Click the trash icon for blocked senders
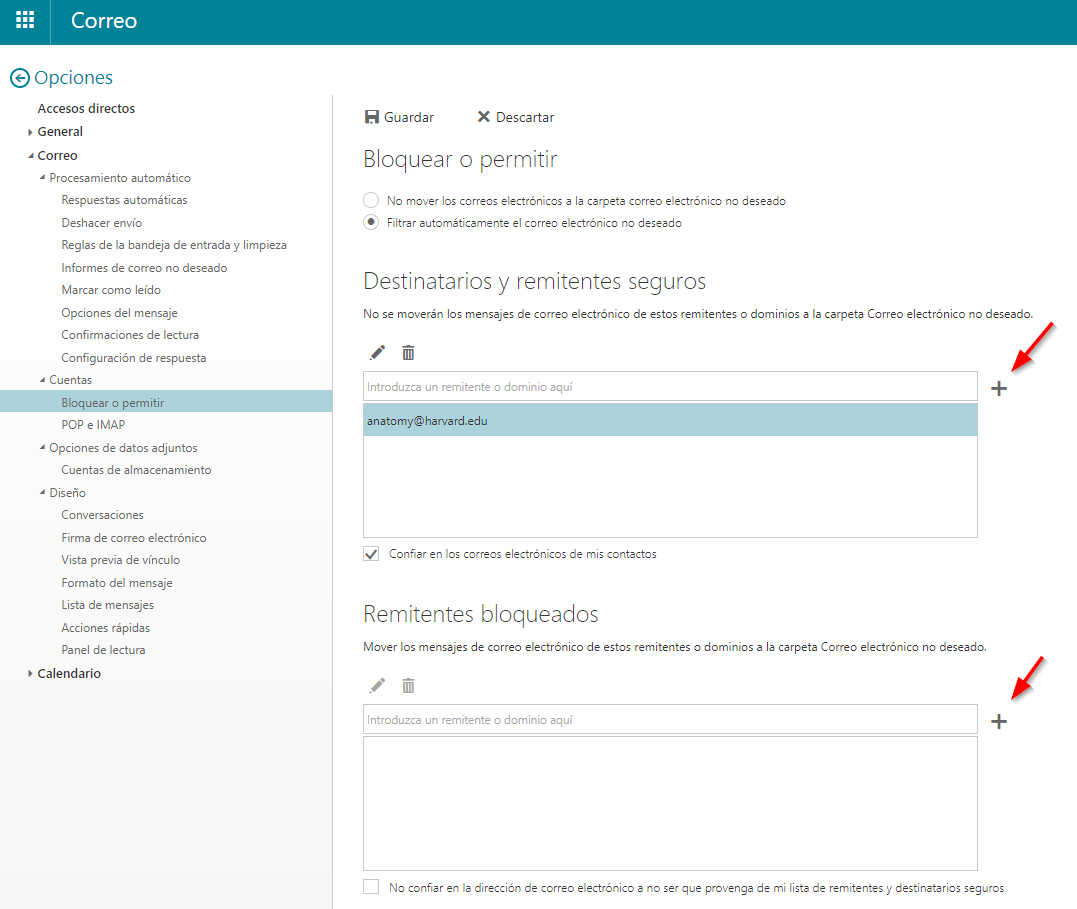This screenshot has height=909, width=1077. pos(408,686)
